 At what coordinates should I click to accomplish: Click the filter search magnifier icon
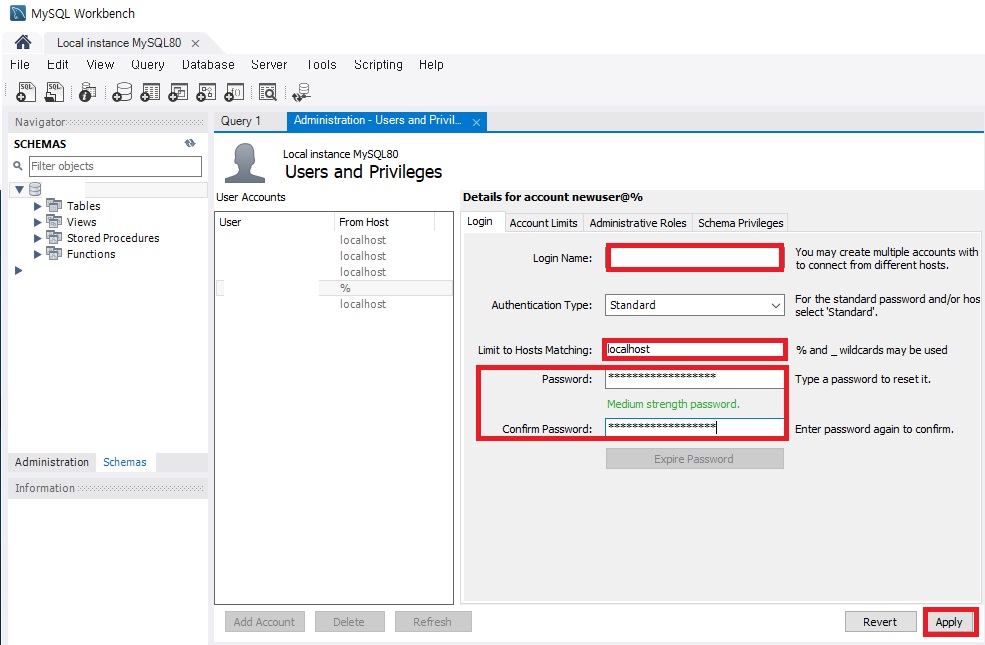click(18, 166)
